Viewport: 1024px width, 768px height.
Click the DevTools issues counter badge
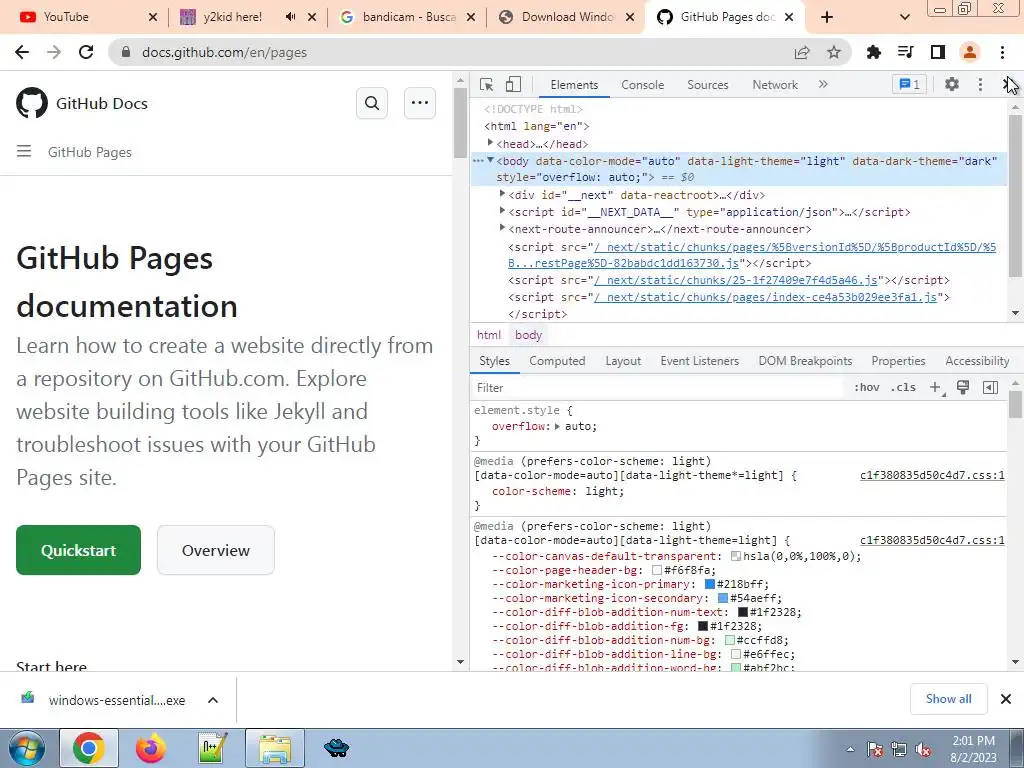tap(910, 84)
